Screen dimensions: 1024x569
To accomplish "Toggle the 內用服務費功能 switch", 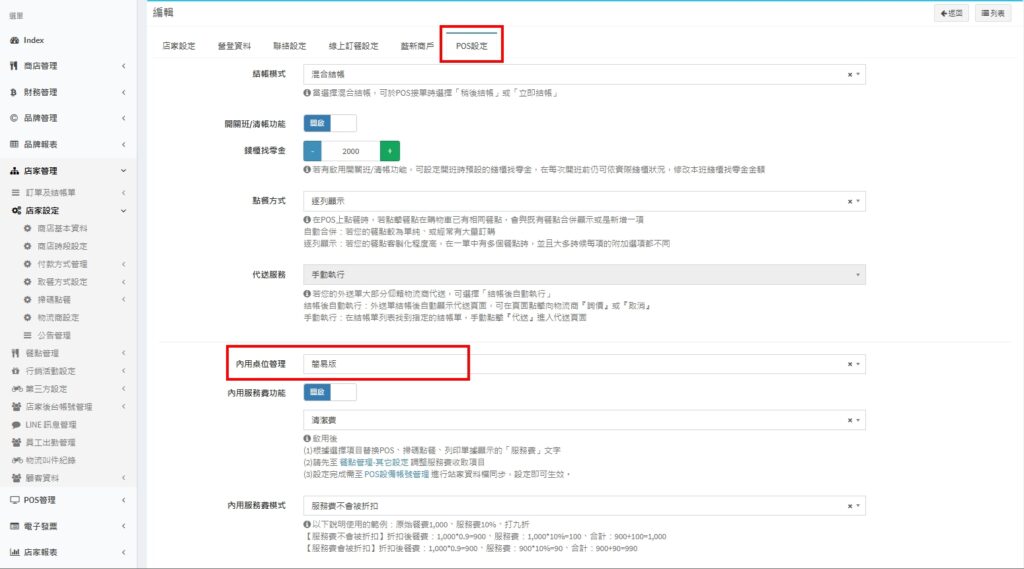I will (329, 393).
